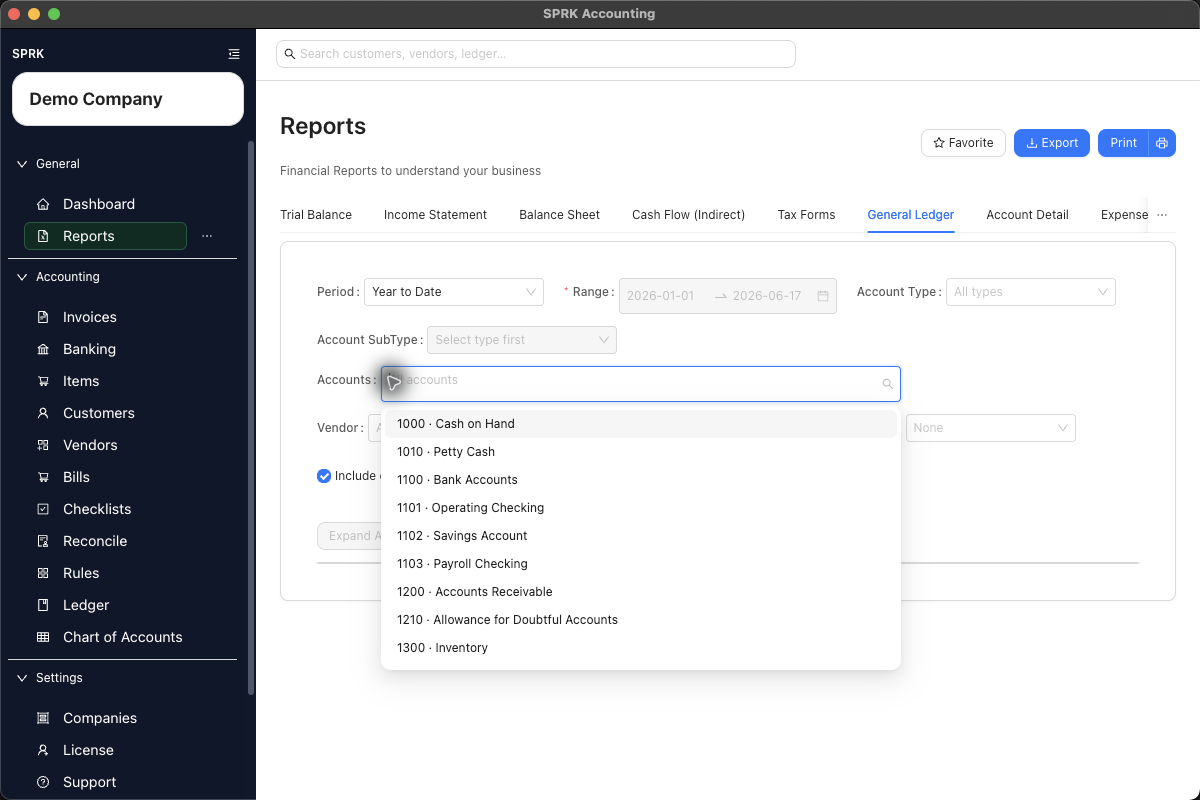Viewport: 1200px width, 800px height.
Task: Click the Dashboard home icon
Action: point(43,204)
